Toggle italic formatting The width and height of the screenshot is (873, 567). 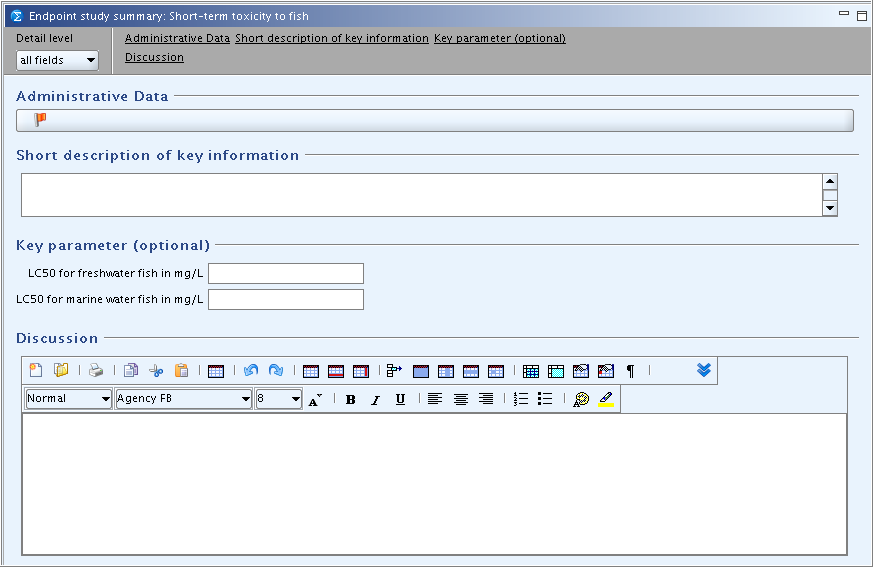[376, 399]
